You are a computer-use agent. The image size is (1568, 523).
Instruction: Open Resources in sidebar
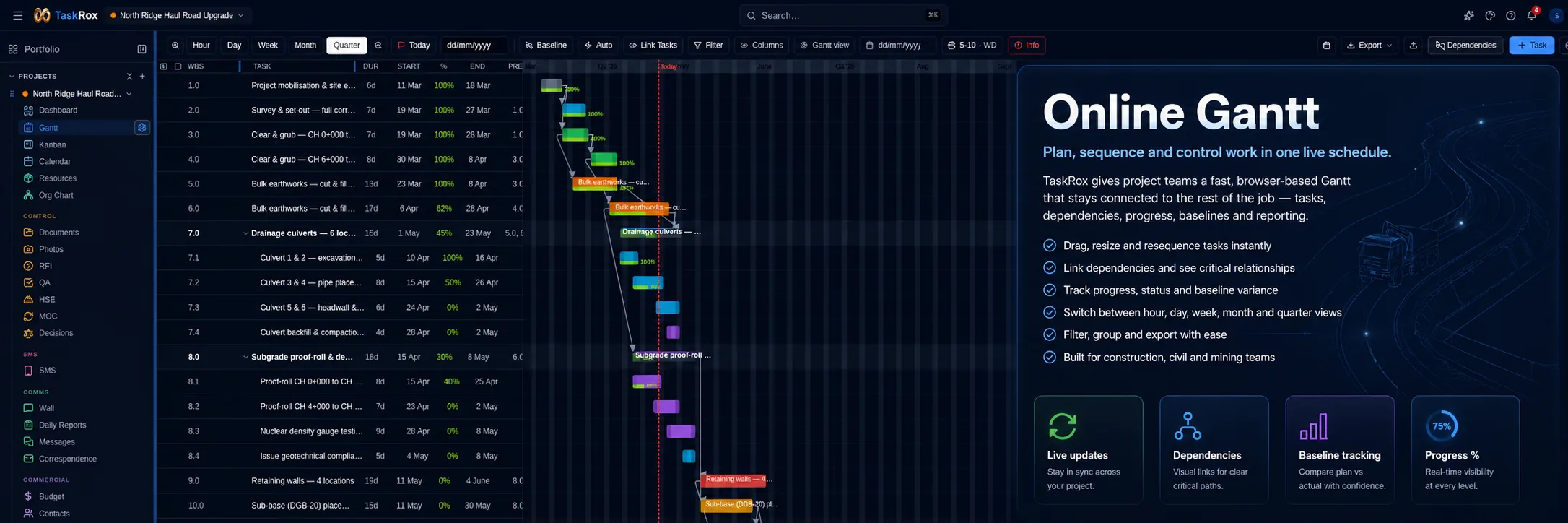pyautogui.click(x=57, y=178)
